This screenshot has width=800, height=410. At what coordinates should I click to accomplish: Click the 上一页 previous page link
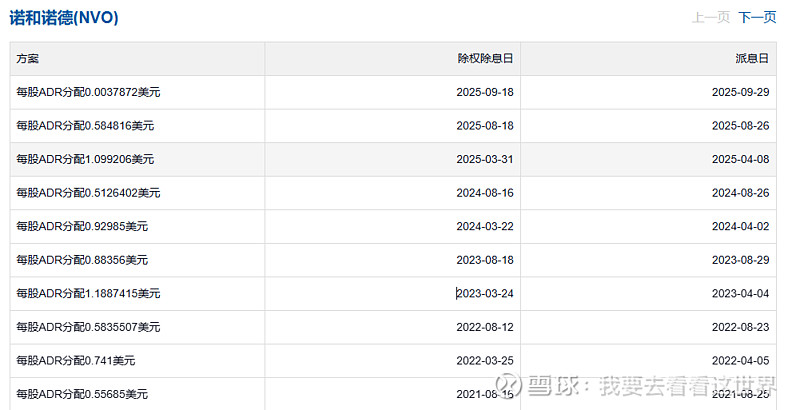click(710, 17)
